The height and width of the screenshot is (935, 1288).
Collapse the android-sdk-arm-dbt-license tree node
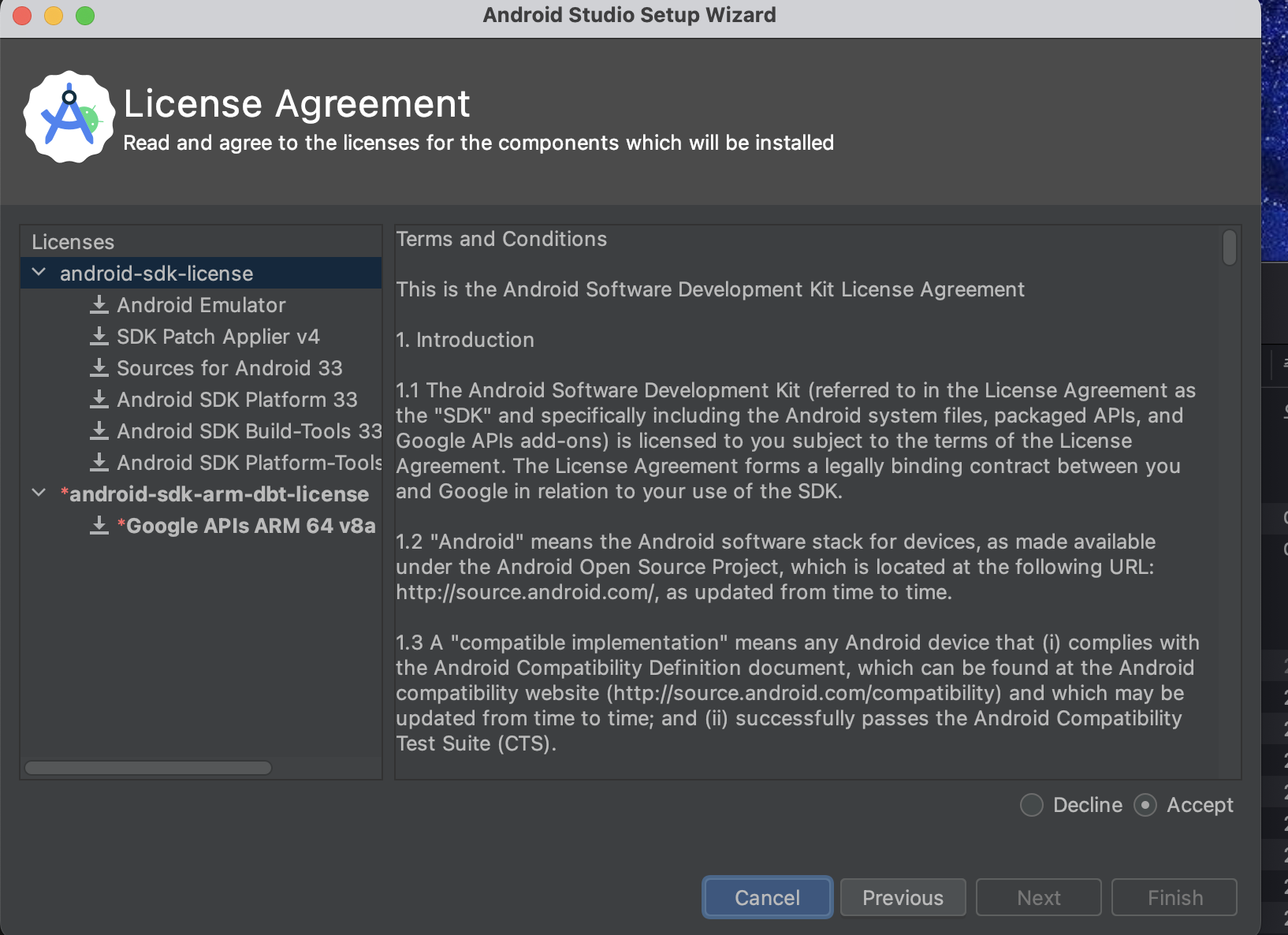click(39, 494)
